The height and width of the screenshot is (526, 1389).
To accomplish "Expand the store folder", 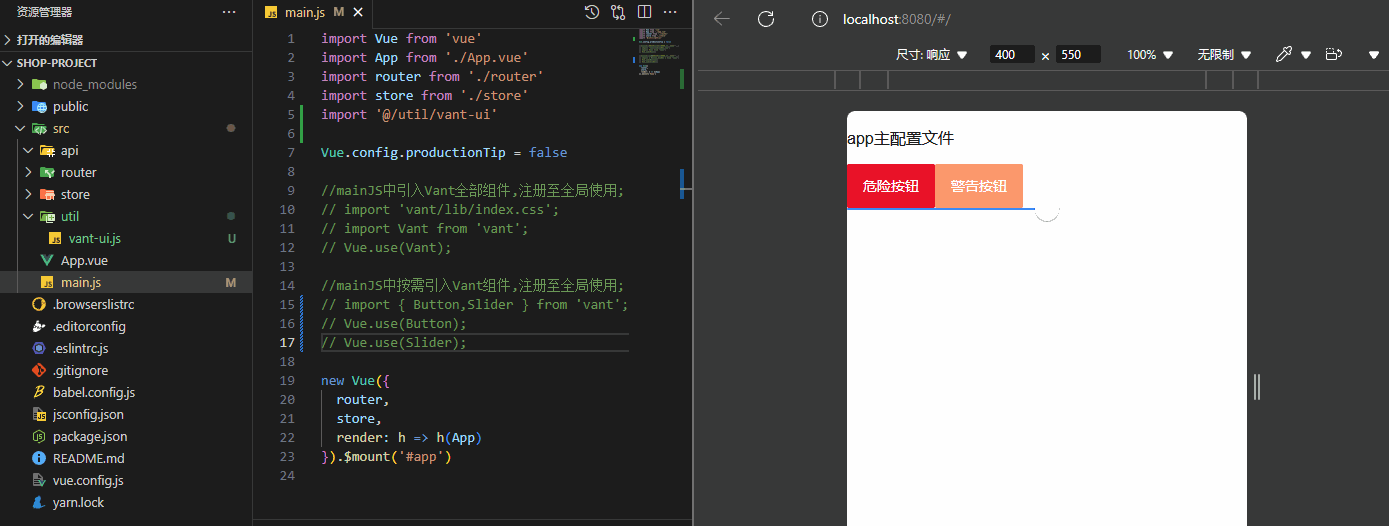I will 126,194.
